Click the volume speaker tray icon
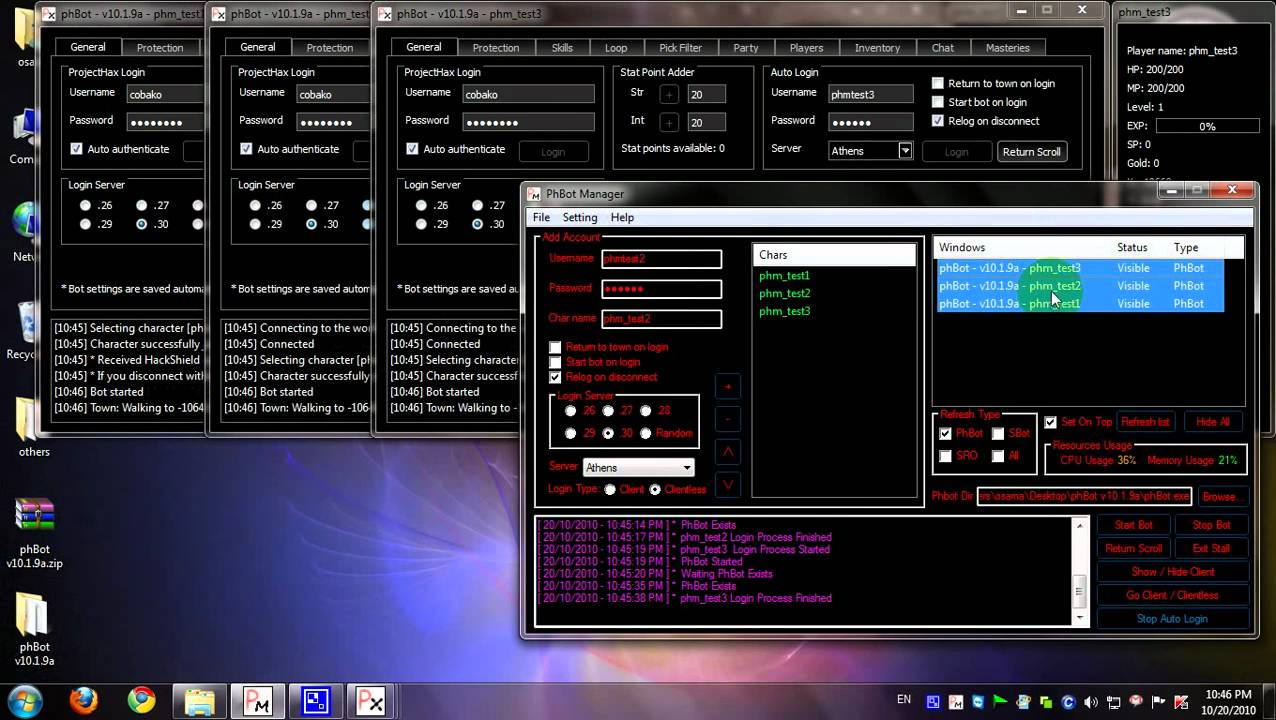The image size is (1276, 720). [1090, 703]
